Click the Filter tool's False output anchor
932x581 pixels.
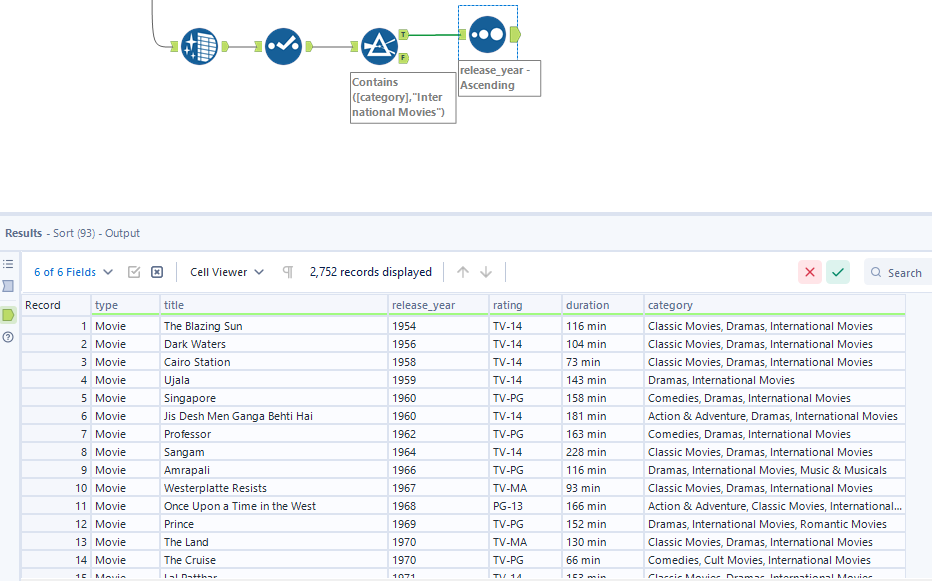pos(403,58)
